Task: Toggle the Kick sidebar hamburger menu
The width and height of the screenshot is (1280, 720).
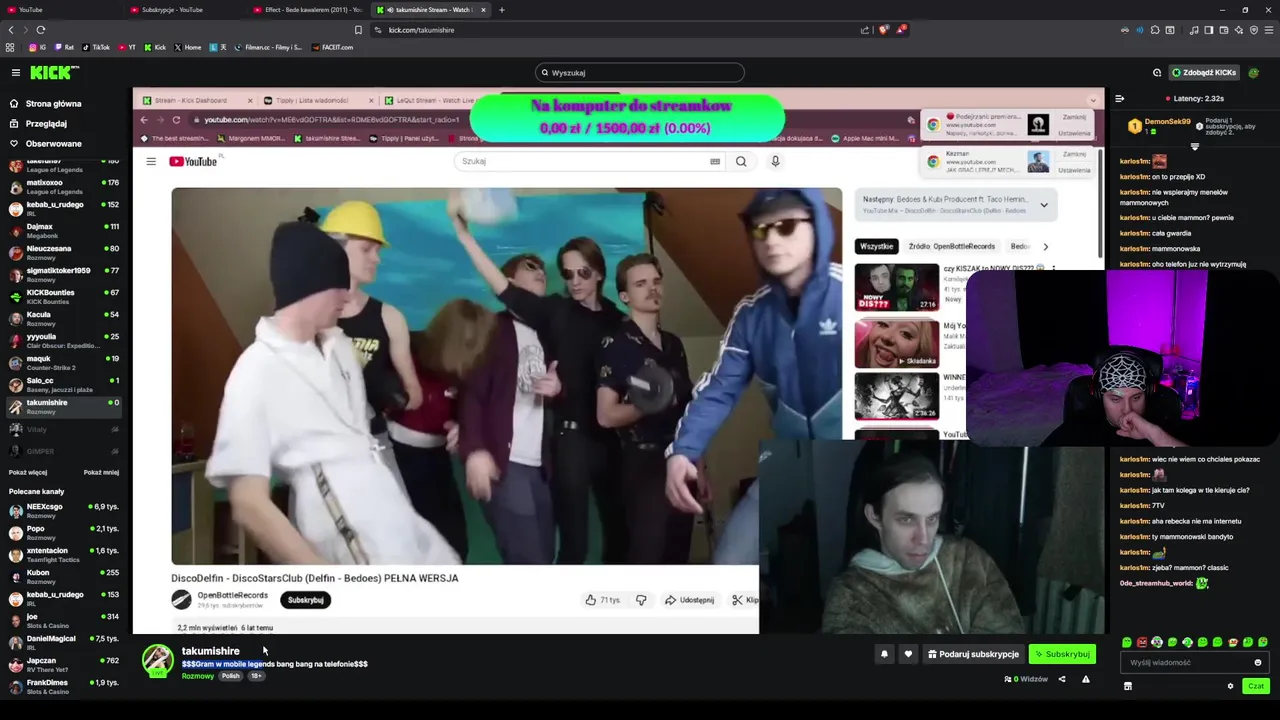Action: (x=16, y=72)
